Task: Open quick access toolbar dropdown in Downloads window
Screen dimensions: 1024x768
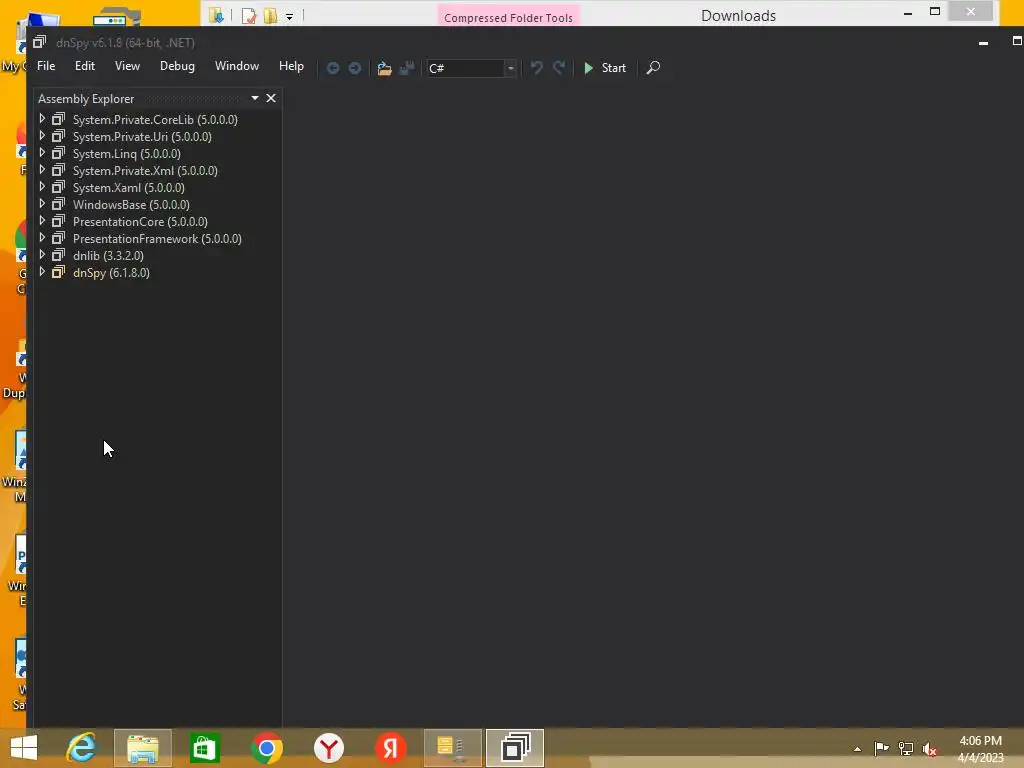Action: (289, 16)
